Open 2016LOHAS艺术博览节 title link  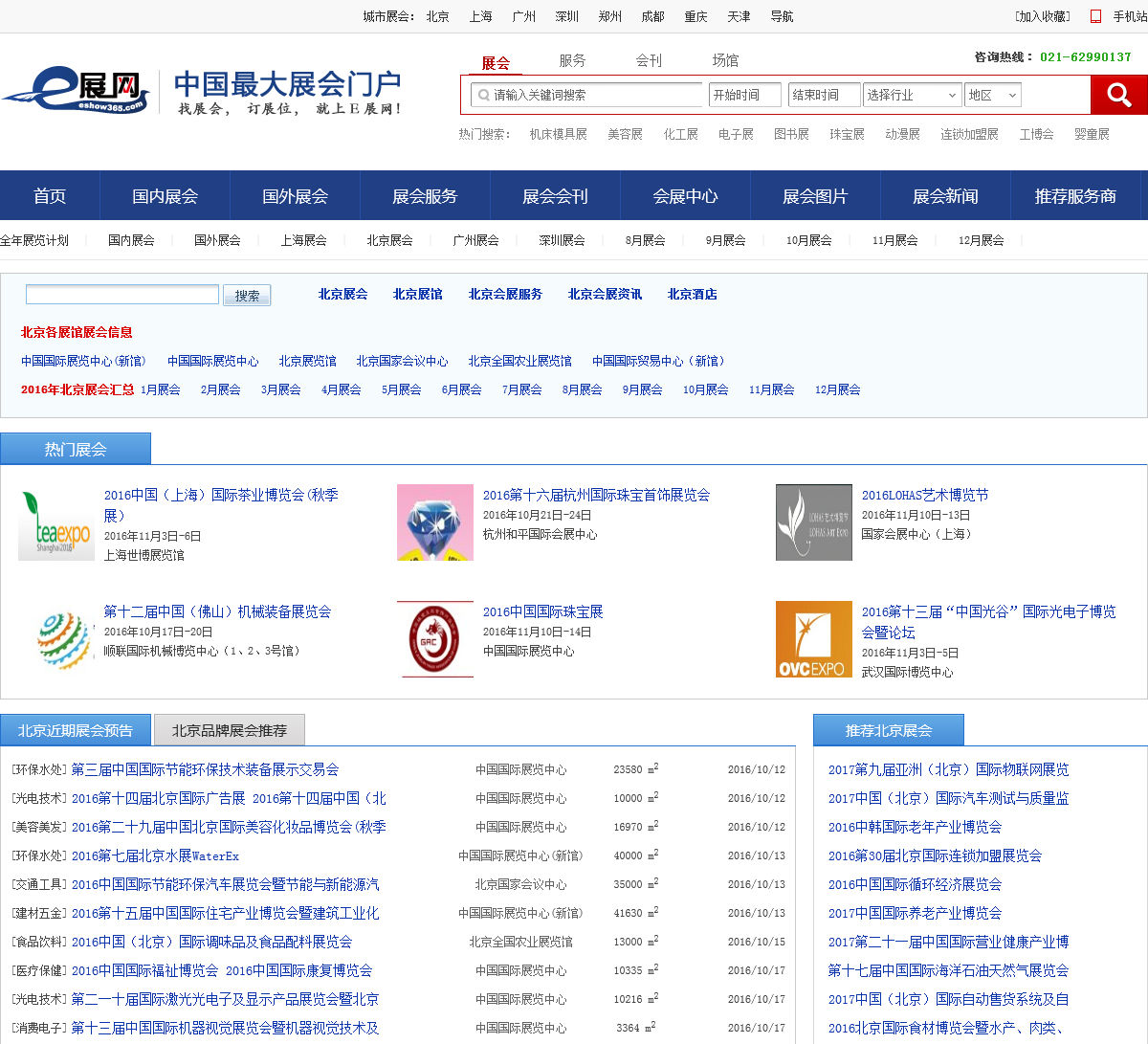pyautogui.click(x=925, y=495)
